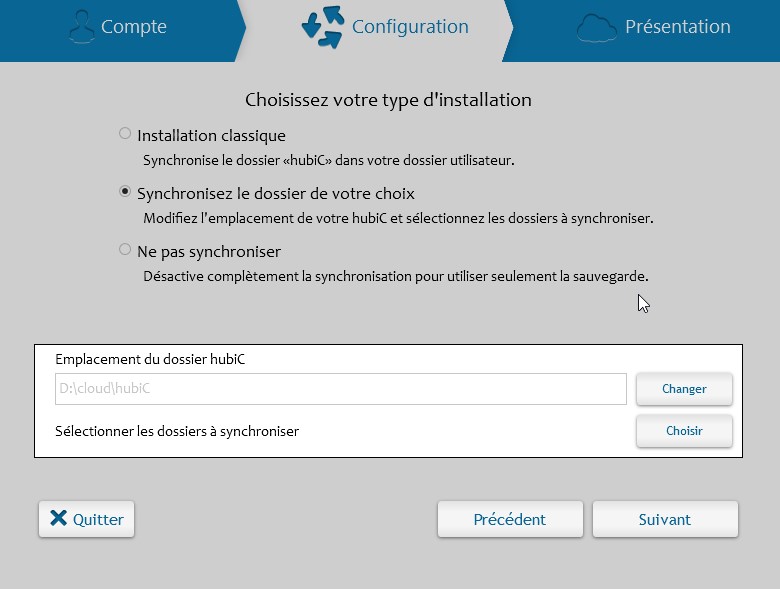Choose Synchronisez le dossier de votre choix radio
The width and height of the screenshot is (780, 589).
click(x=125, y=191)
